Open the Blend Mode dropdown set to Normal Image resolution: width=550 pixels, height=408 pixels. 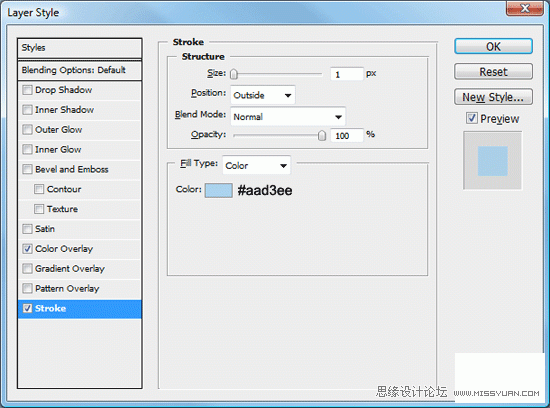tap(288, 116)
